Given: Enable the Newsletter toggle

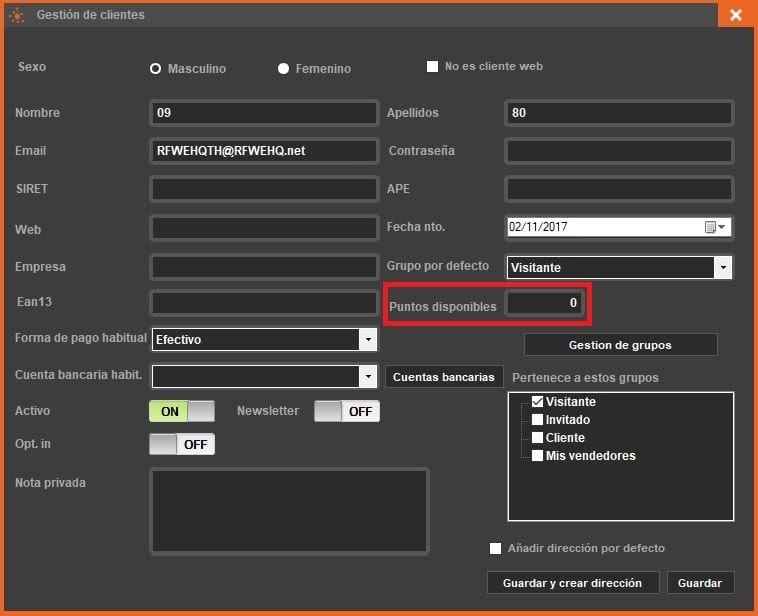Looking at the screenshot, I should click(x=346, y=411).
